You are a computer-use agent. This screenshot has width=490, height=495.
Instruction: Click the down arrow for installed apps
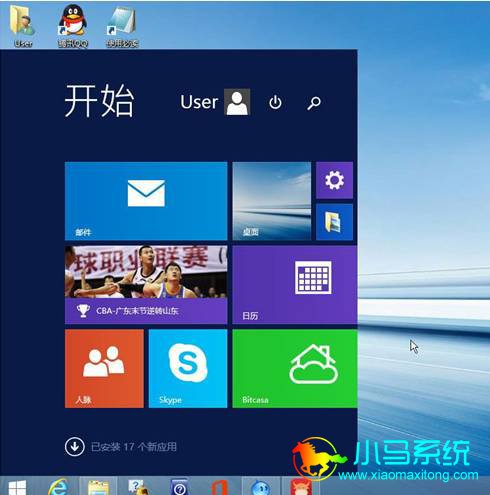coord(75,446)
